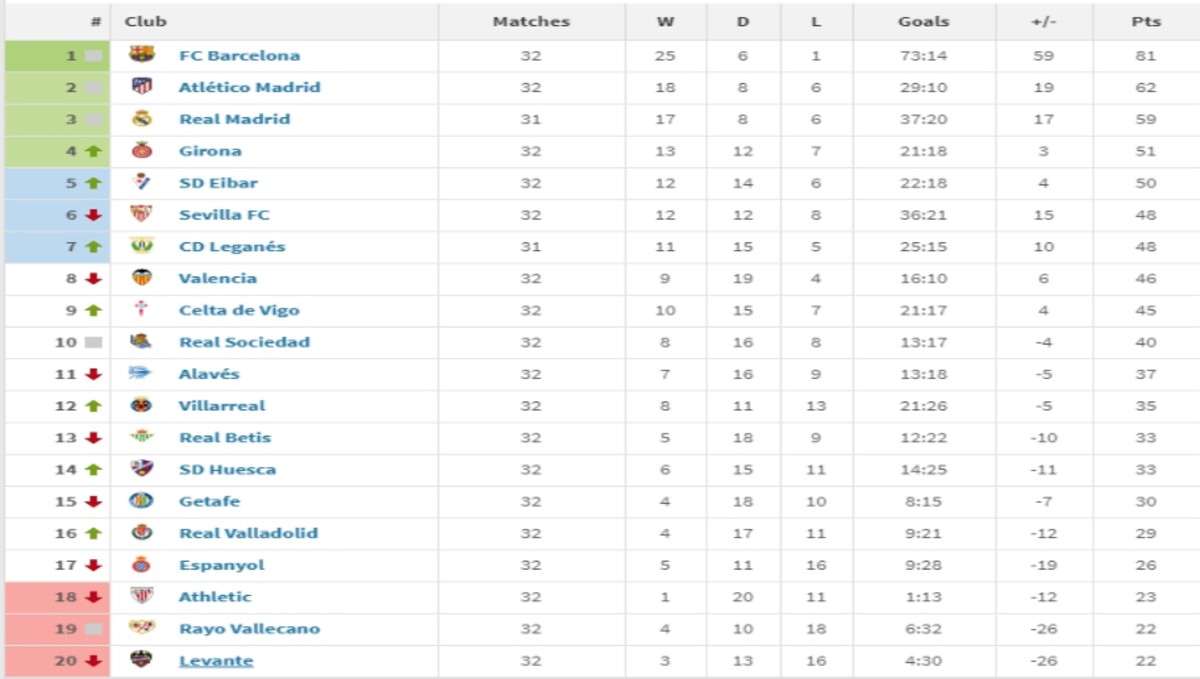
Task: Open the Celta de Vigo link
Action: [x=239, y=310]
